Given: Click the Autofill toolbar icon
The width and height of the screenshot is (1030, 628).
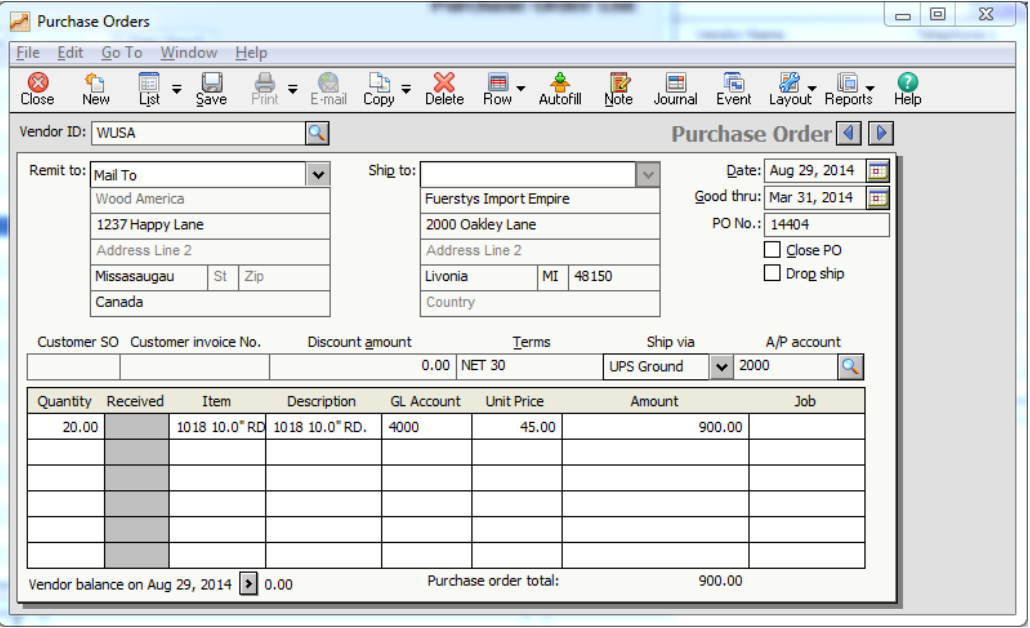Looking at the screenshot, I should pos(560,88).
